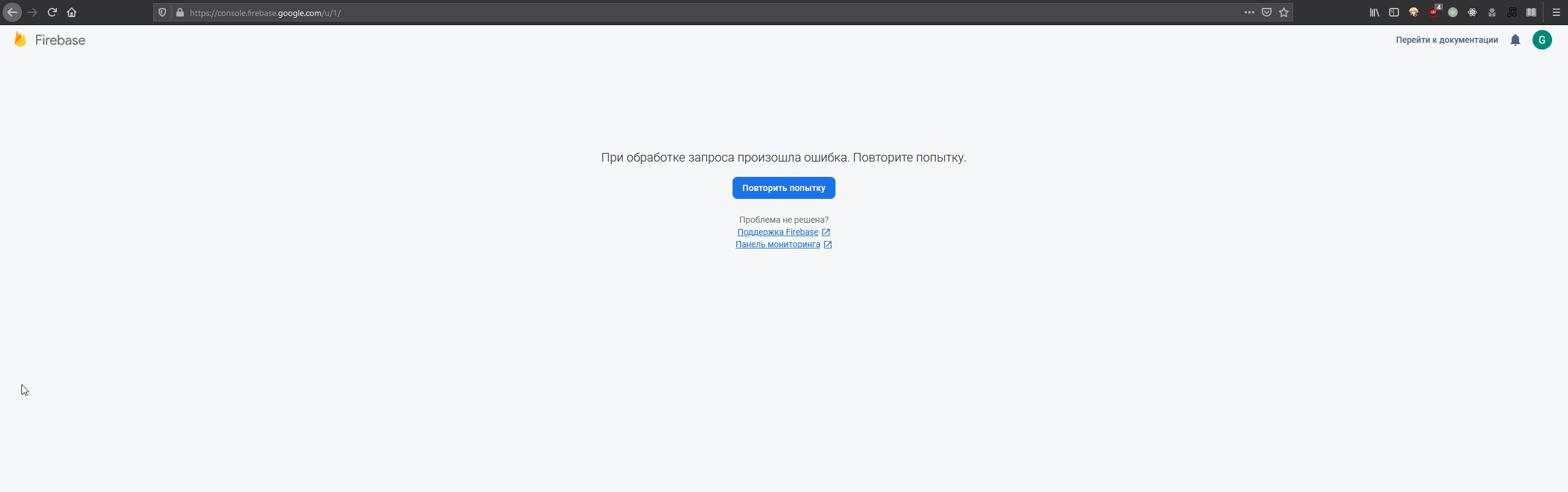Open React Developer Tools extension
Viewport: 1568px width, 492px height.
[x=1472, y=12]
